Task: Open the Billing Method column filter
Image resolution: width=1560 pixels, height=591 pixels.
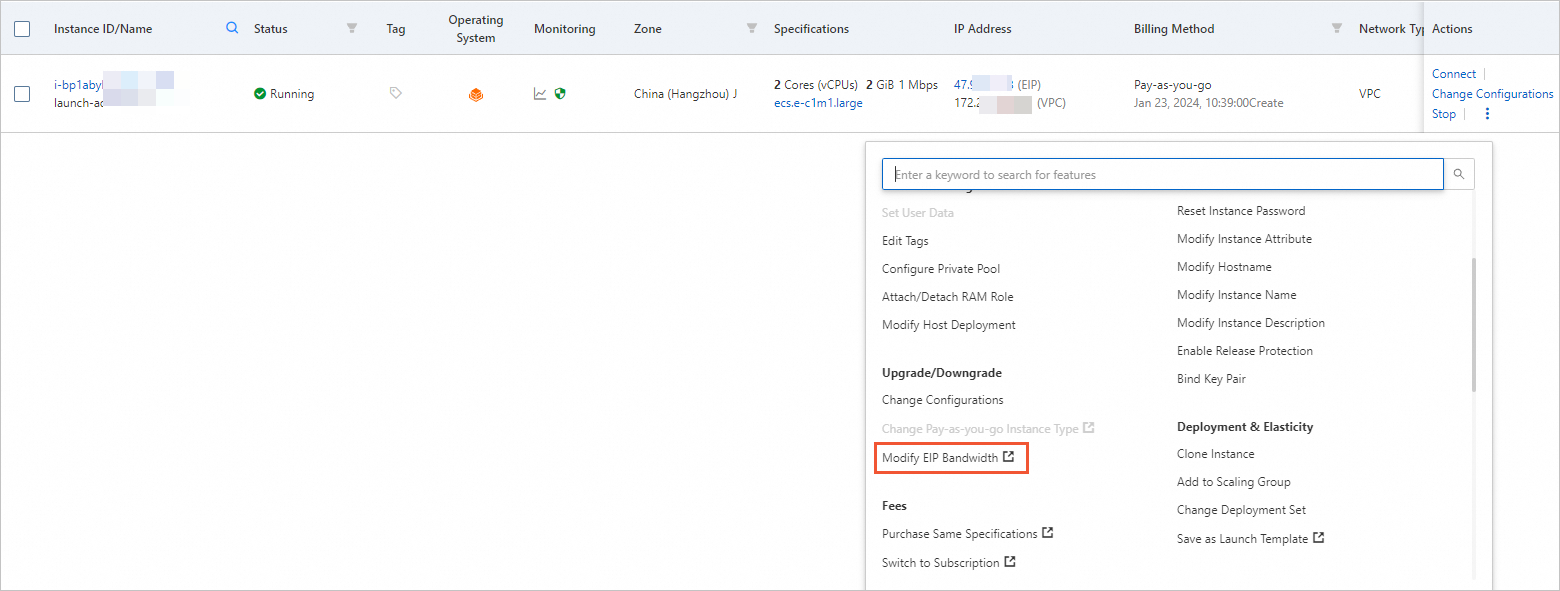Action: click(1336, 29)
